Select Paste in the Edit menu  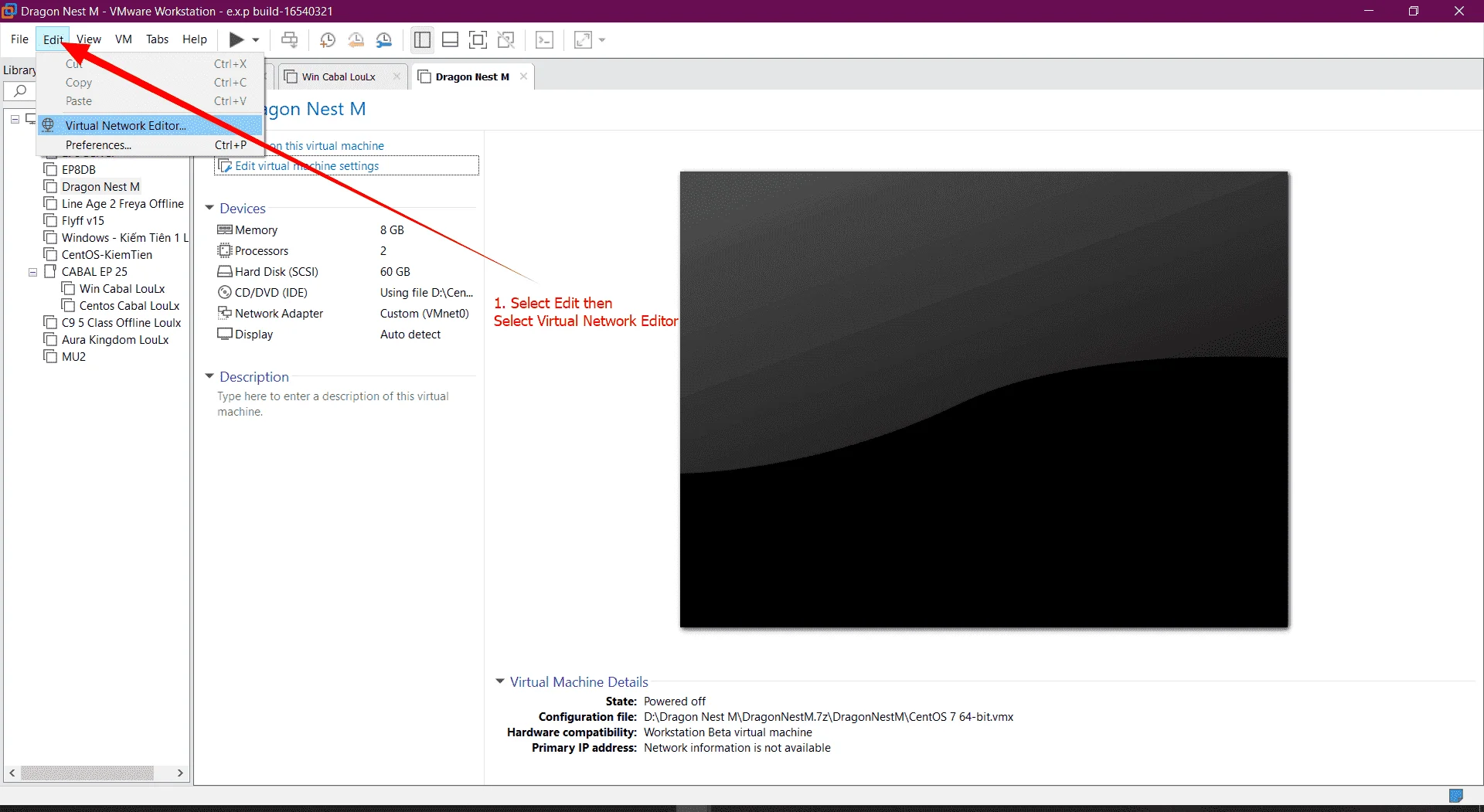(x=150, y=101)
